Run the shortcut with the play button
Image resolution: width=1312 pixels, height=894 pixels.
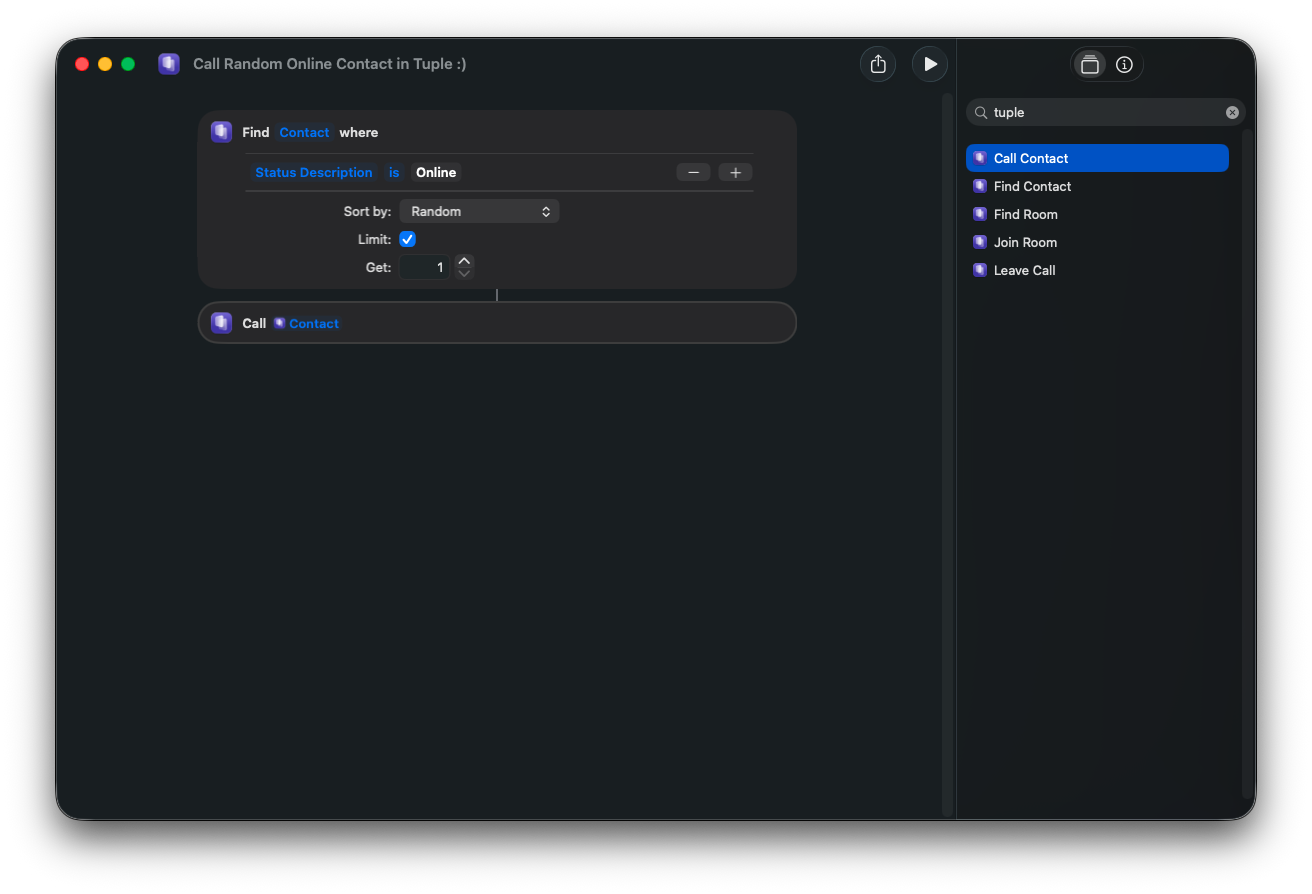pyautogui.click(x=930, y=64)
